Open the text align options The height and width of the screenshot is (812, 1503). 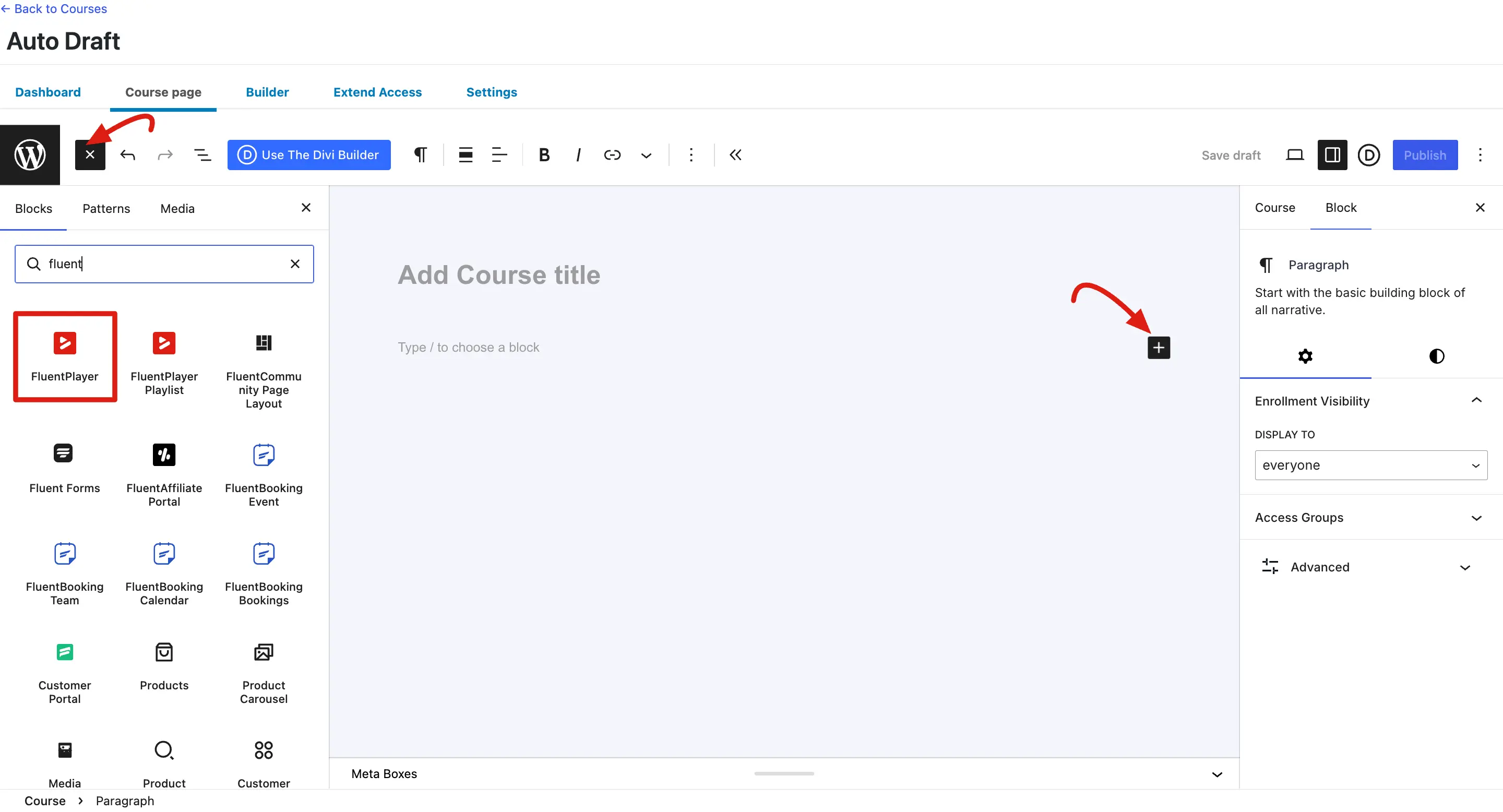pos(499,154)
